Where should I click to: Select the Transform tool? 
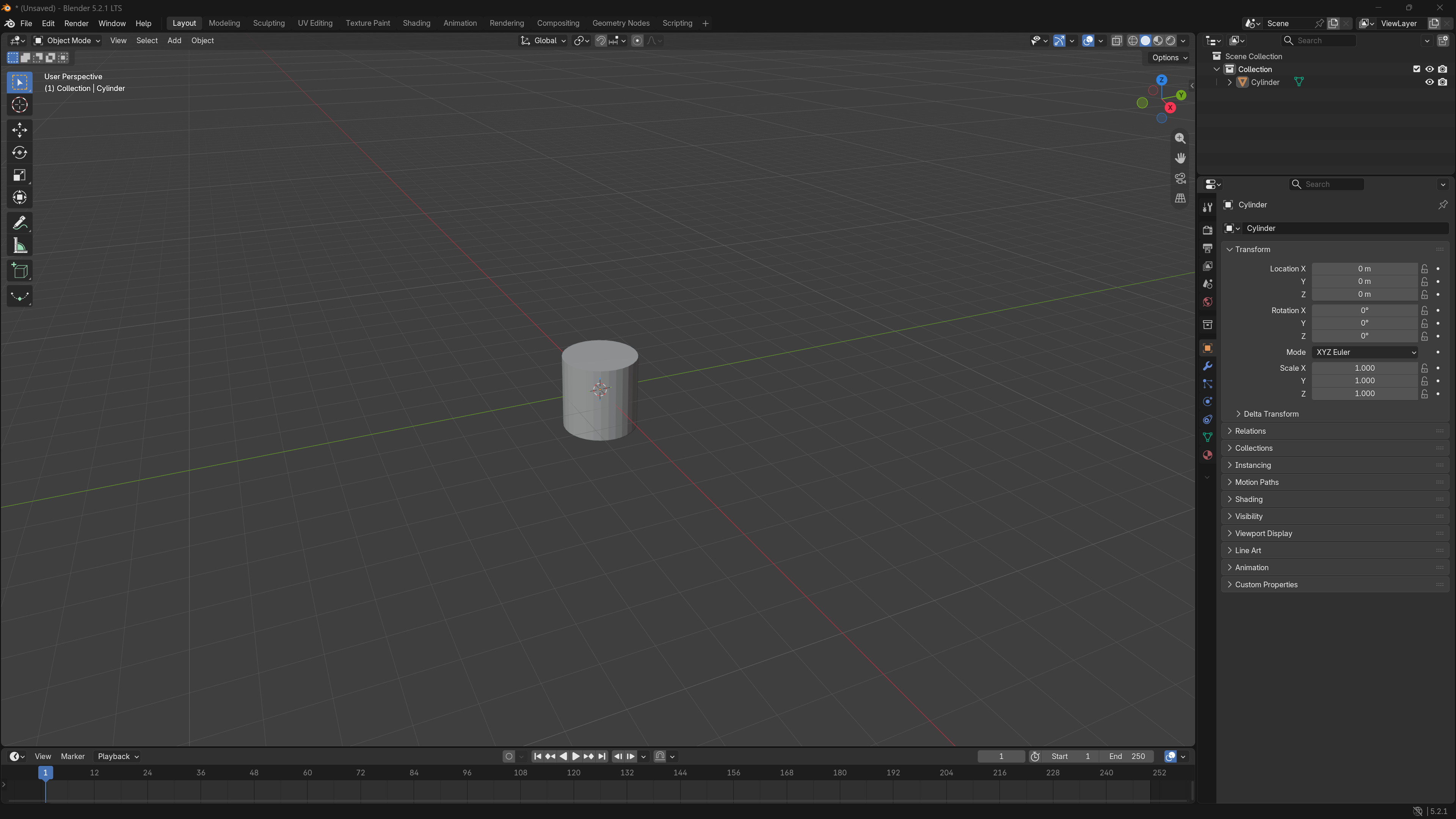coord(20,198)
